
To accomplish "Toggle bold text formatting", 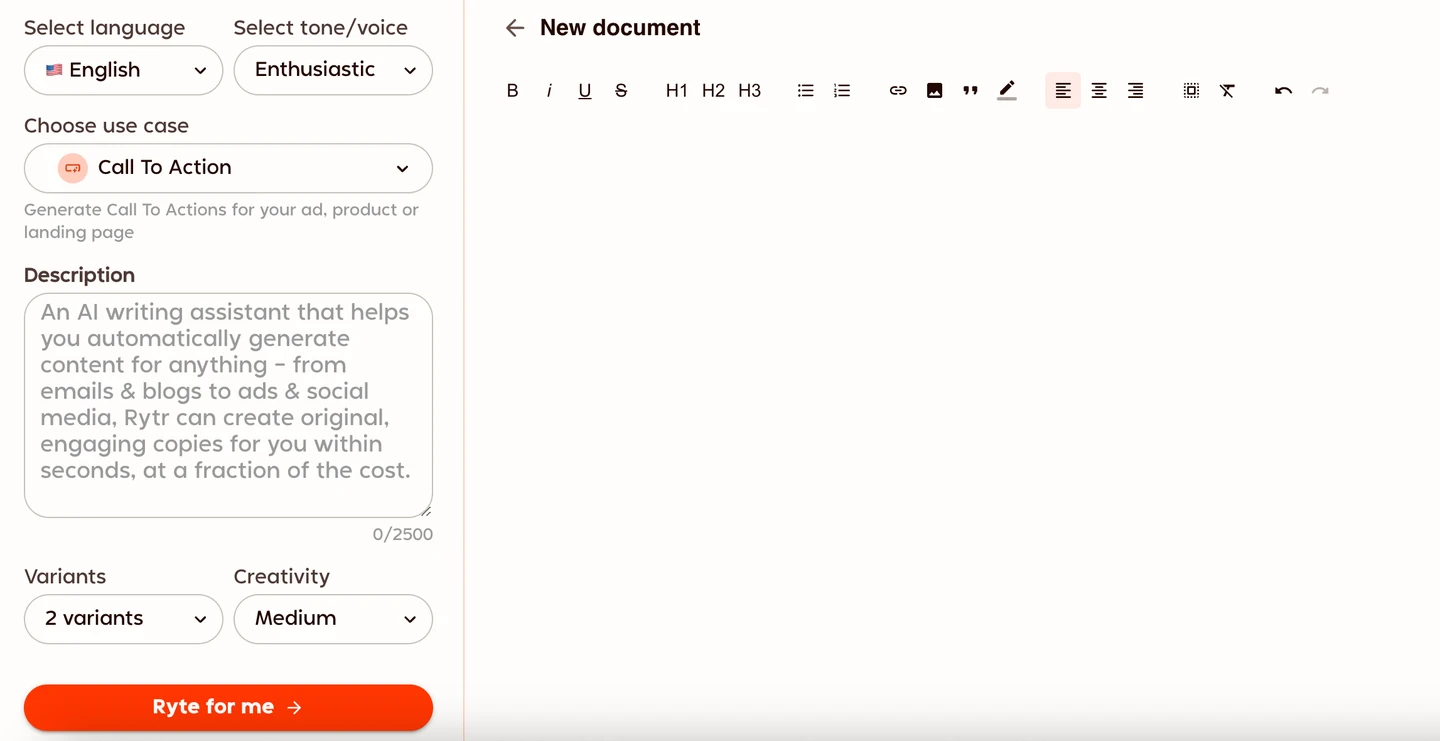I will pos(512,91).
